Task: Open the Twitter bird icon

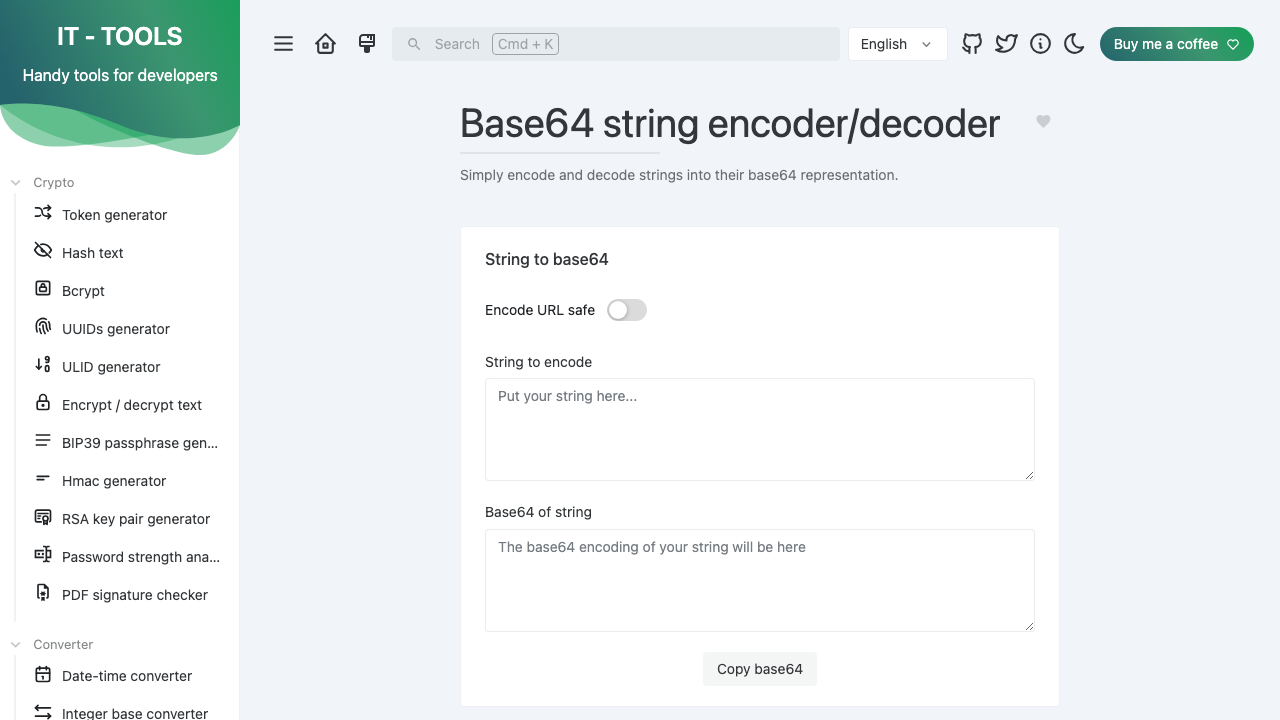Action: tap(1006, 44)
